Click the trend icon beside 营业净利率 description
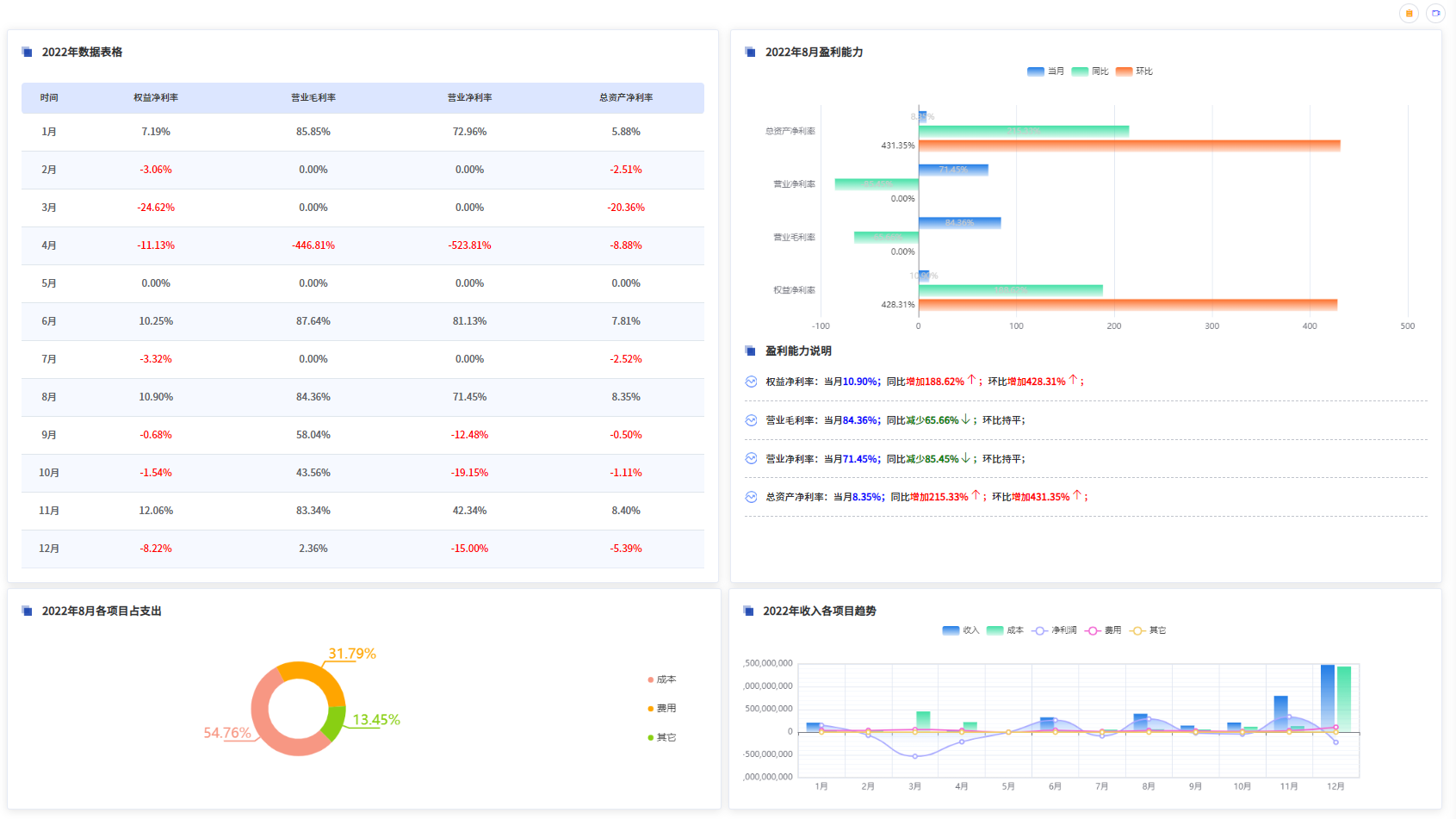The width and height of the screenshot is (1456, 819). click(x=751, y=459)
